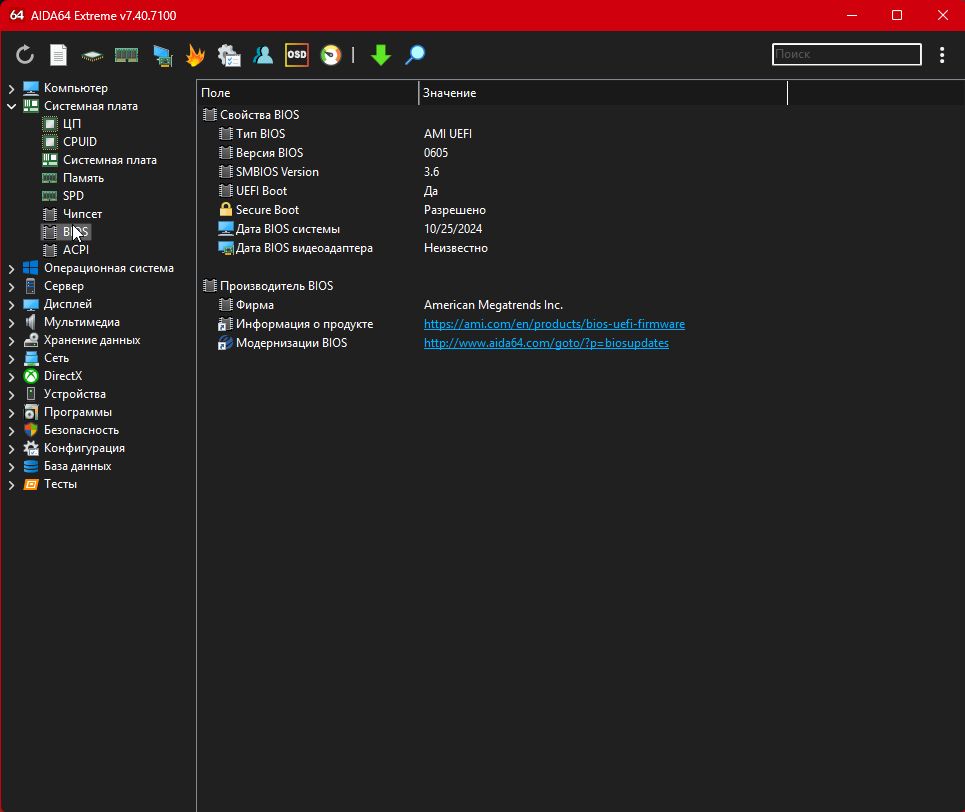Select the Память tree item

pos(83,178)
